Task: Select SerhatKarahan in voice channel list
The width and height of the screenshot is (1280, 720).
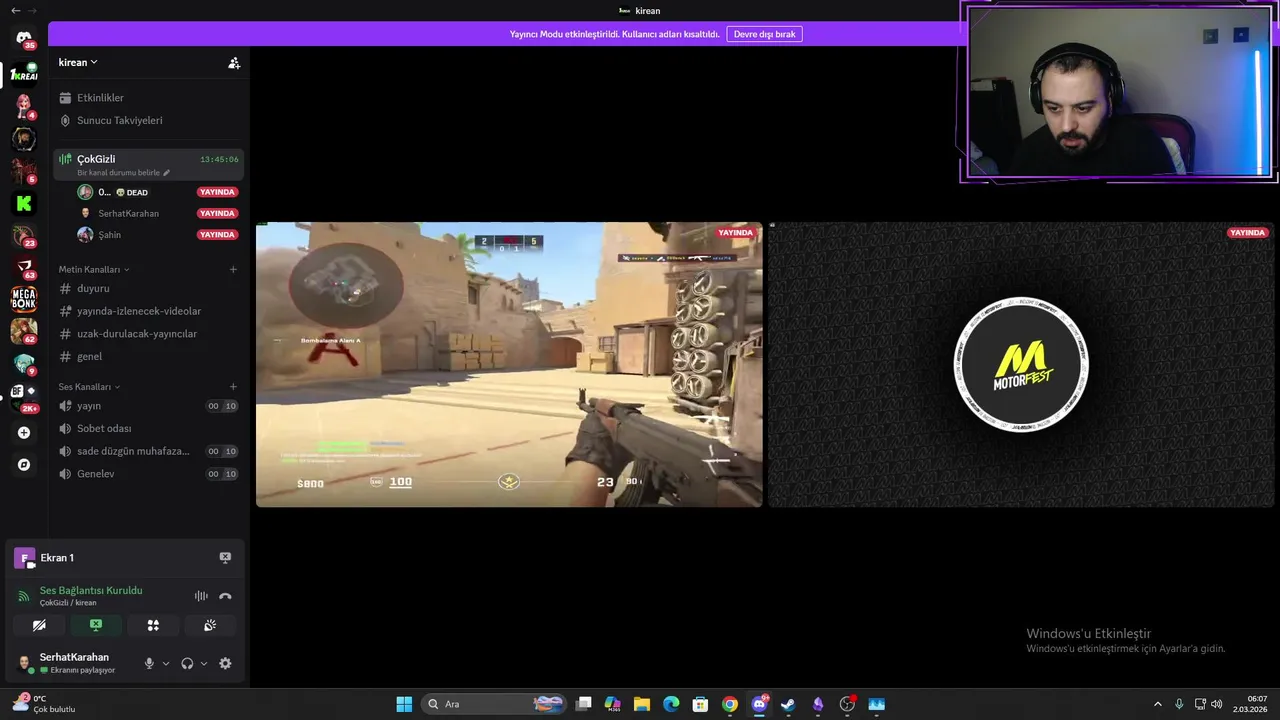Action: click(157, 213)
